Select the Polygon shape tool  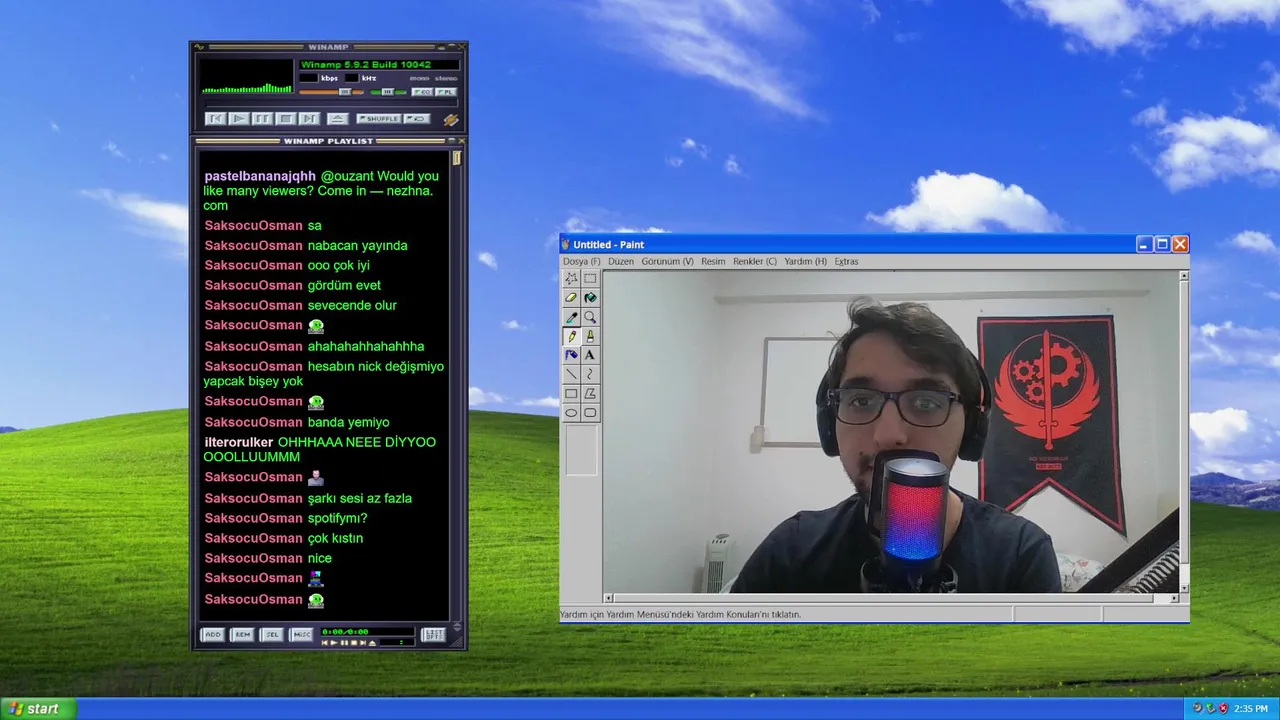pos(590,393)
